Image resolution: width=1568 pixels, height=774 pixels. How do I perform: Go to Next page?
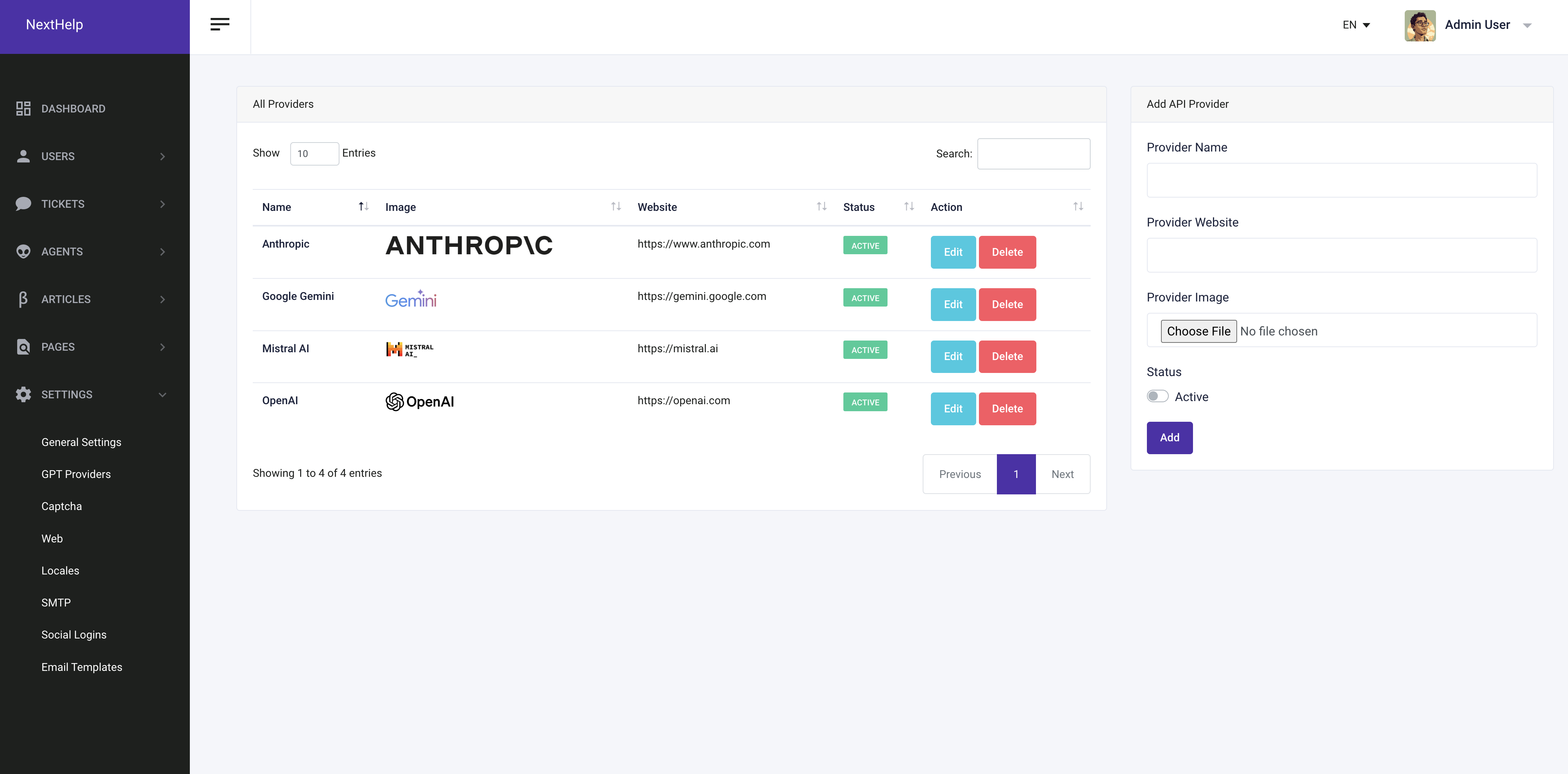pos(1063,474)
